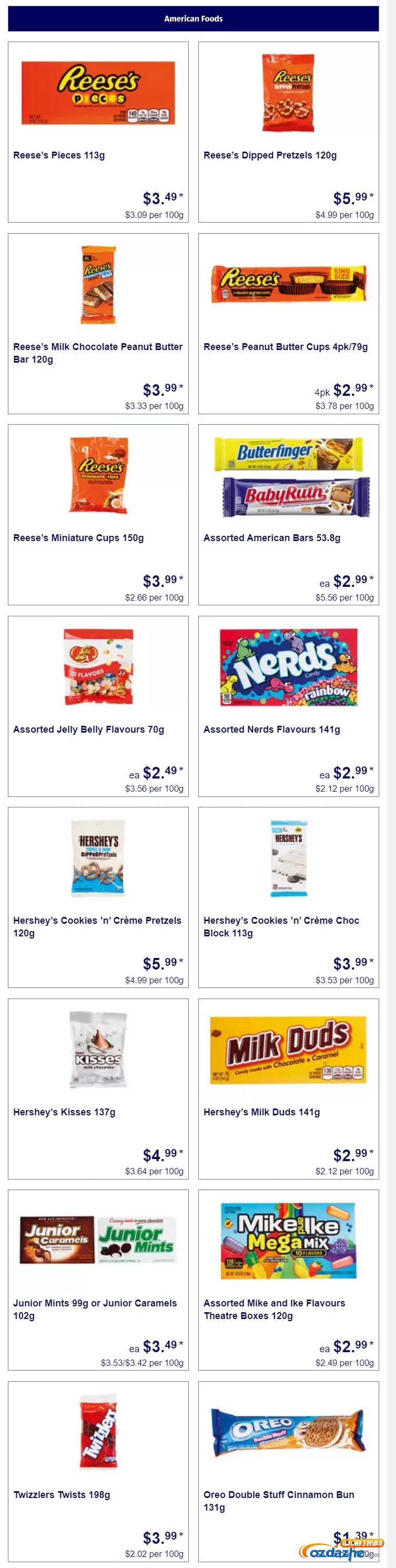Select the Milk Duds box image
The width and height of the screenshot is (396, 1568).
pyautogui.click(x=288, y=1050)
